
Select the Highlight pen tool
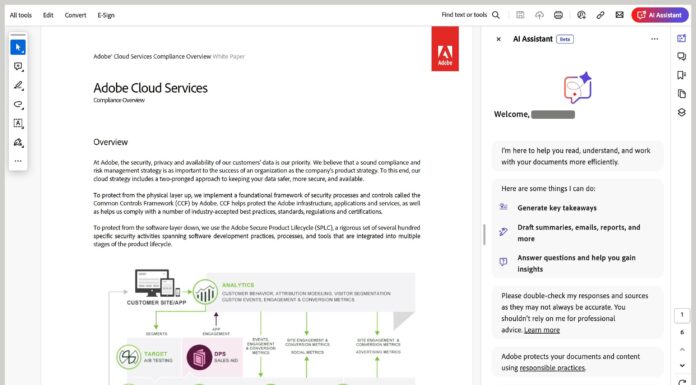[x=18, y=85]
